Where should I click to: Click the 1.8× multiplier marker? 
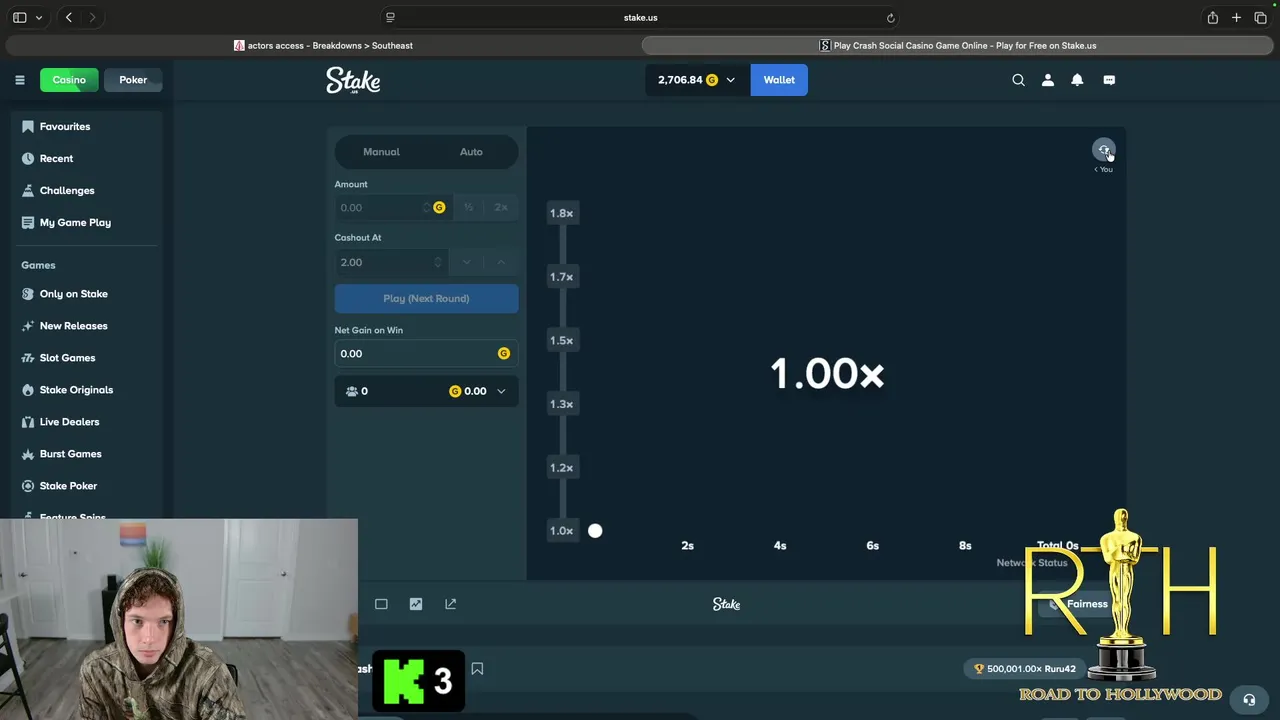click(561, 213)
